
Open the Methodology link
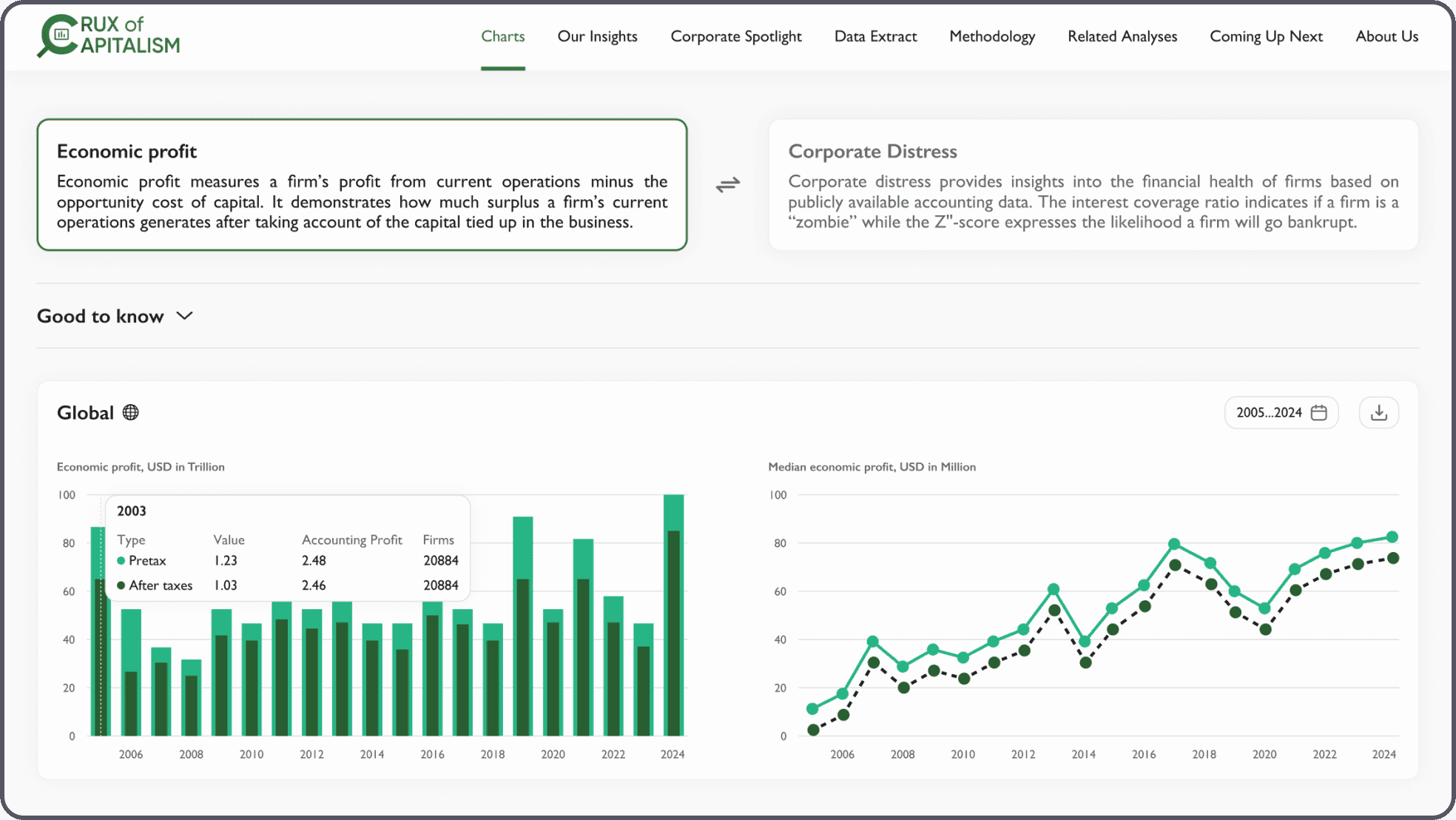click(x=991, y=36)
